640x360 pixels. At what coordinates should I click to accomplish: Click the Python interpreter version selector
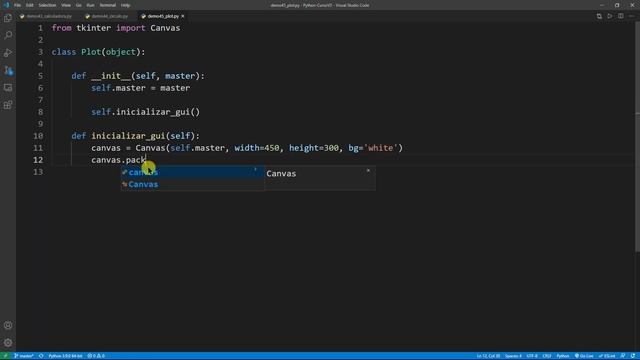65,356
